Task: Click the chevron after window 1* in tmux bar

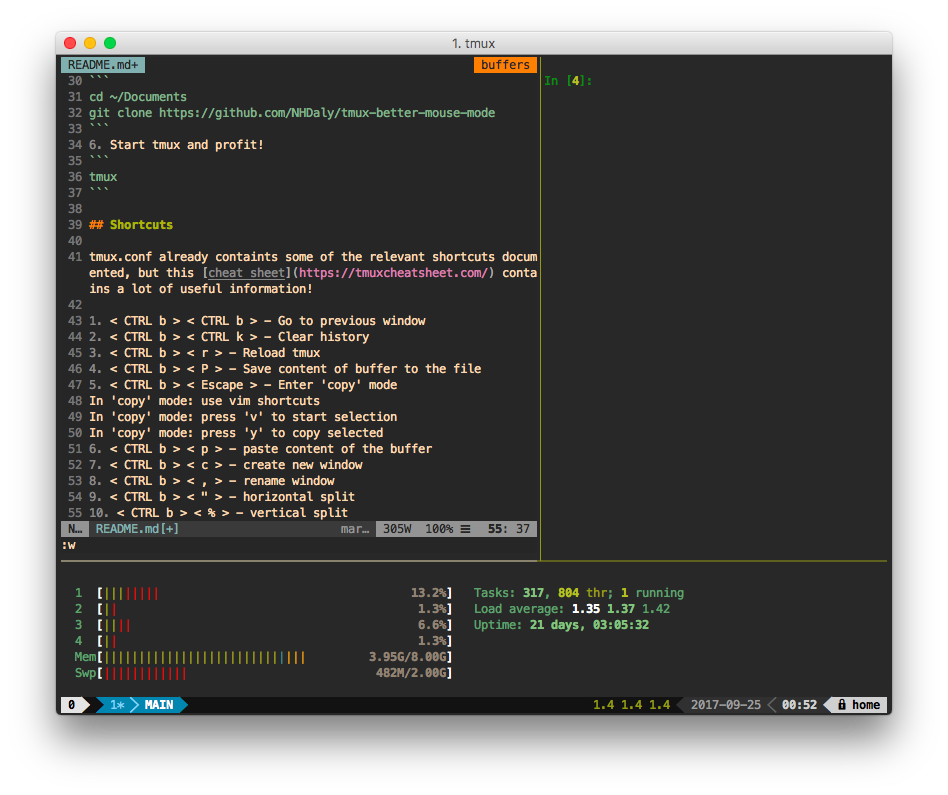Action: tap(135, 704)
